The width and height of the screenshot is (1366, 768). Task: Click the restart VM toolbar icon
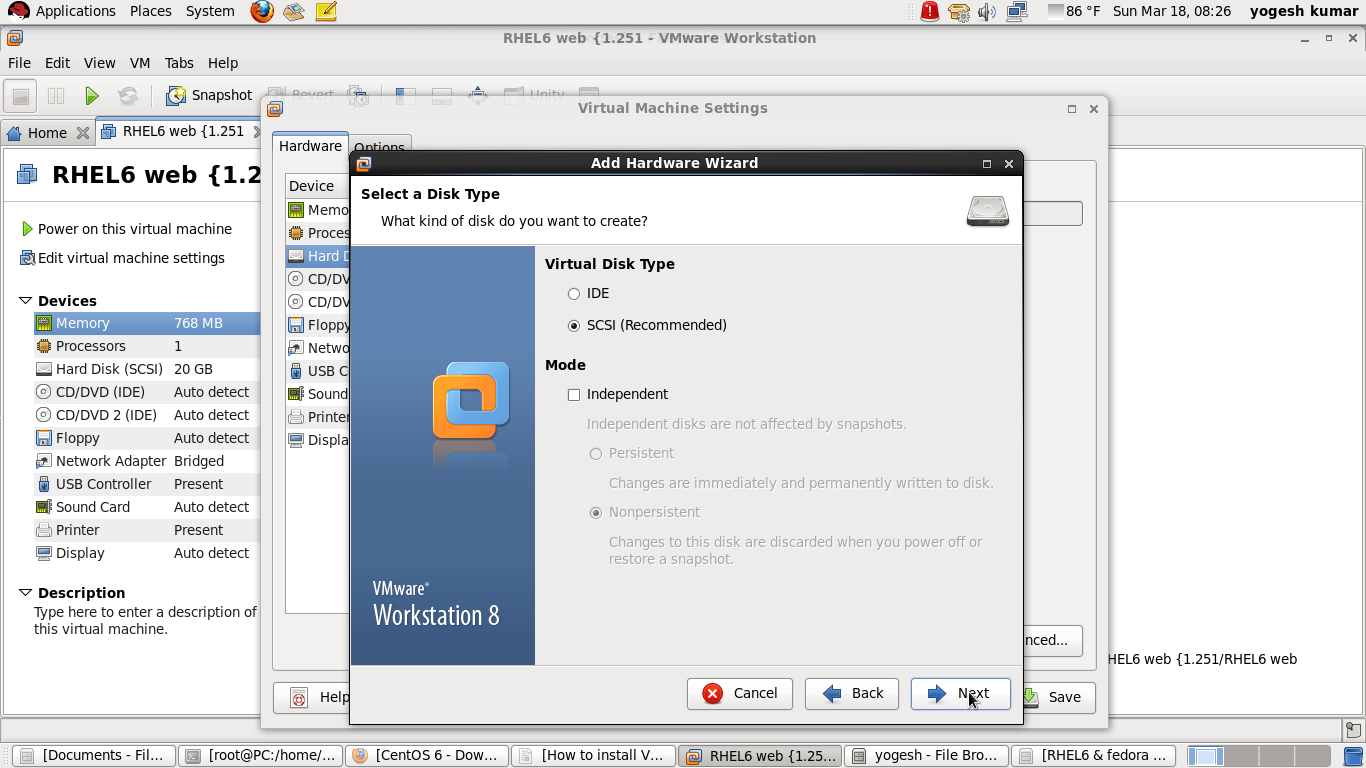pos(128,95)
